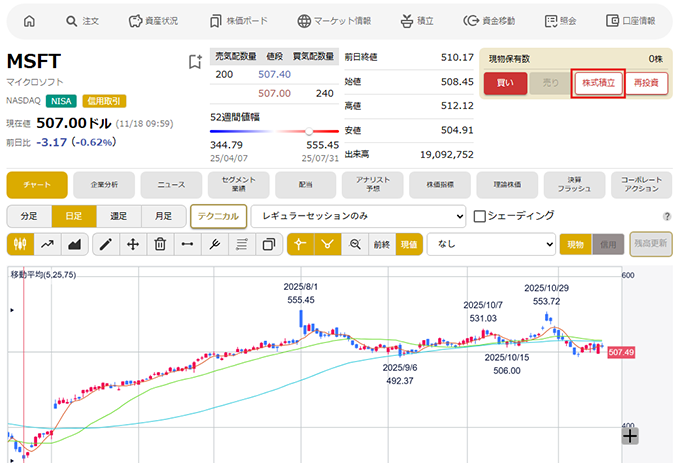The image size is (680, 463).
Task: Click the 信用取引 badge
Action: click(104, 101)
